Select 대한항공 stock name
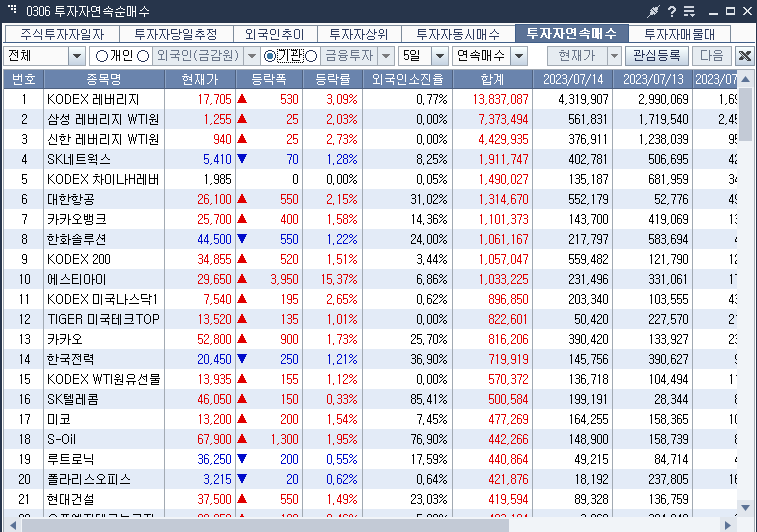 coord(70,199)
